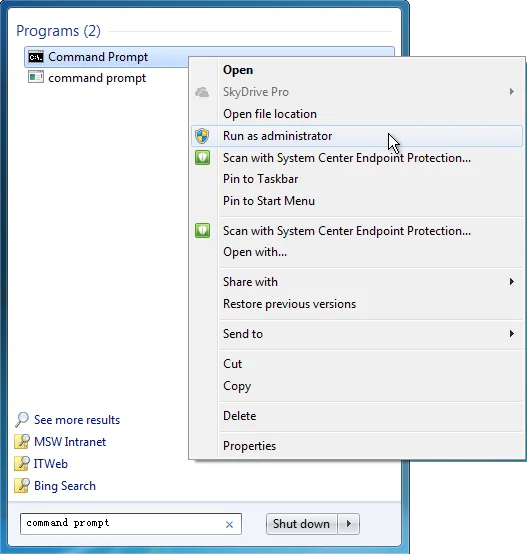This screenshot has width=527, height=554.
Task: Click the first green Endpoint Protection shield icon
Action: [202, 158]
